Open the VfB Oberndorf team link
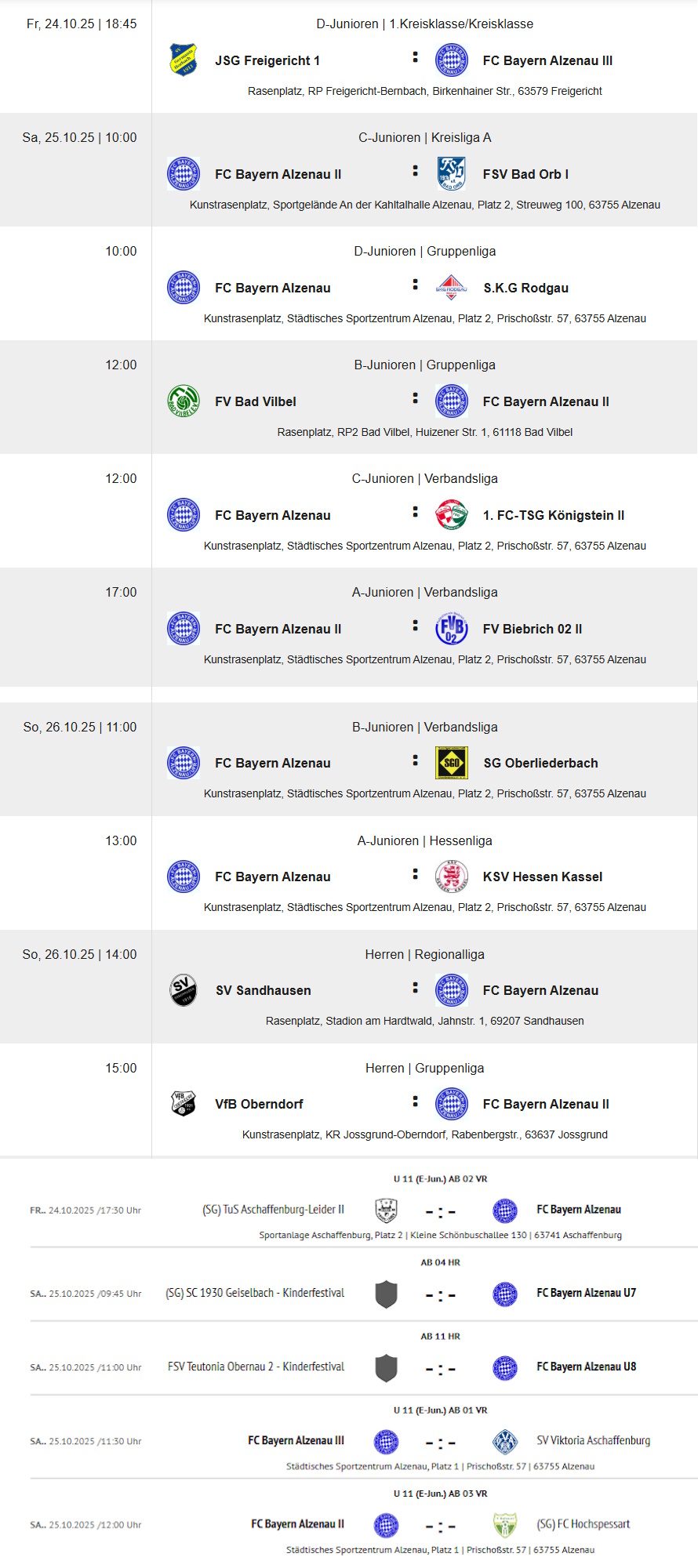The image size is (698, 1568). click(x=259, y=1104)
